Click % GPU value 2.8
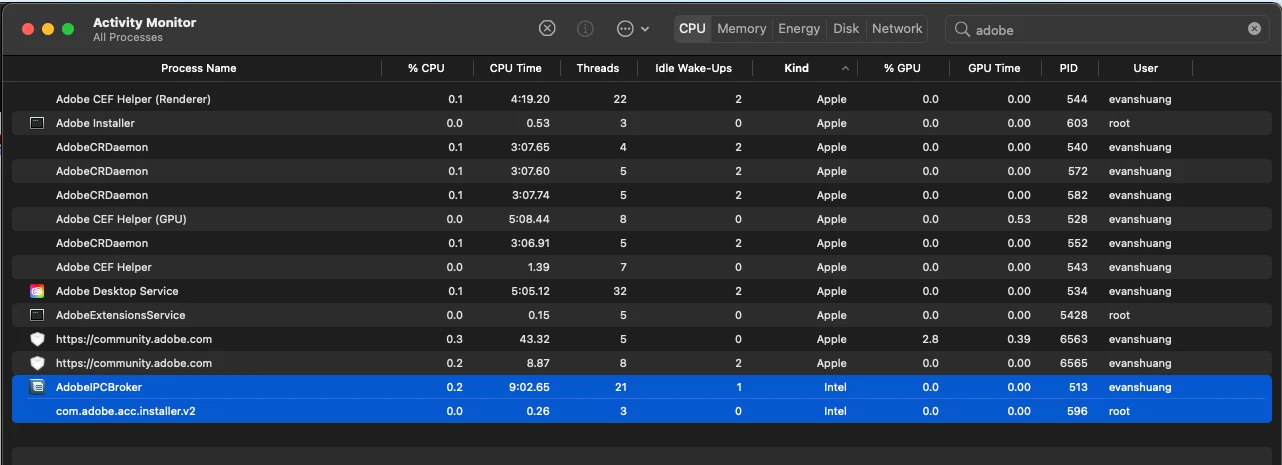1282x465 pixels. point(930,339)
